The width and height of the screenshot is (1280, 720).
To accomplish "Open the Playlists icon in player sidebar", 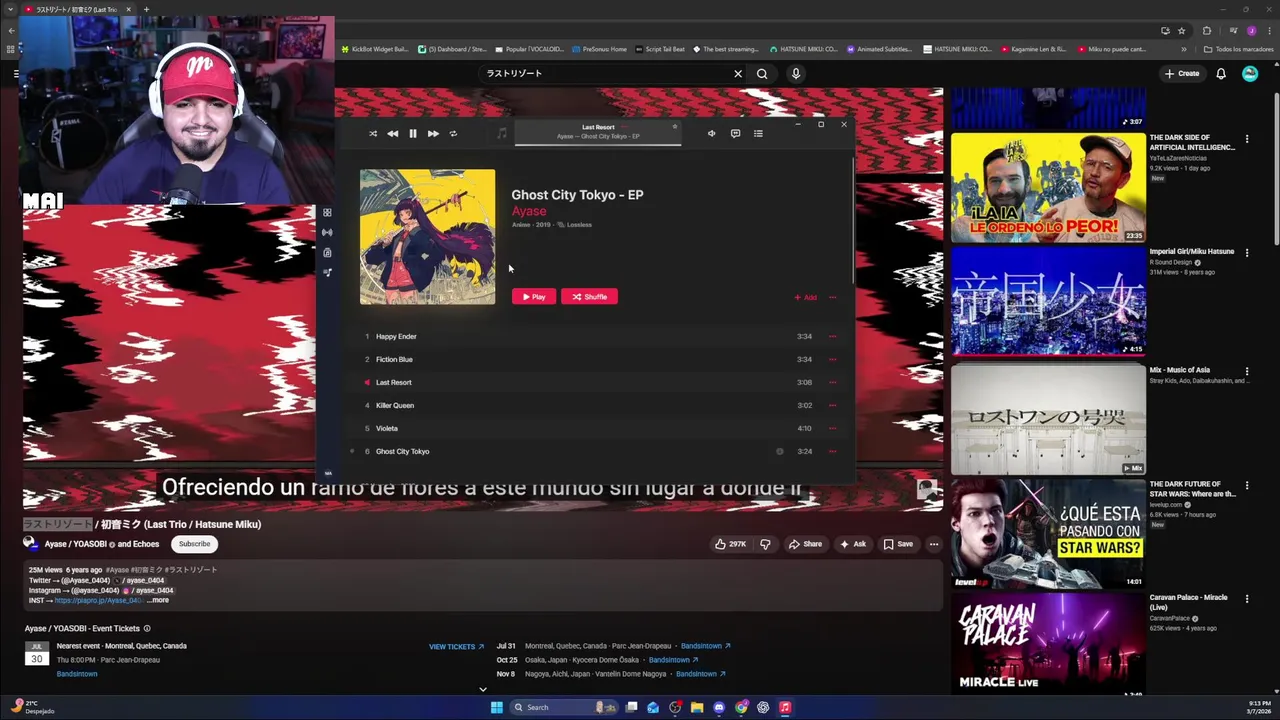I will click(327, 272).
